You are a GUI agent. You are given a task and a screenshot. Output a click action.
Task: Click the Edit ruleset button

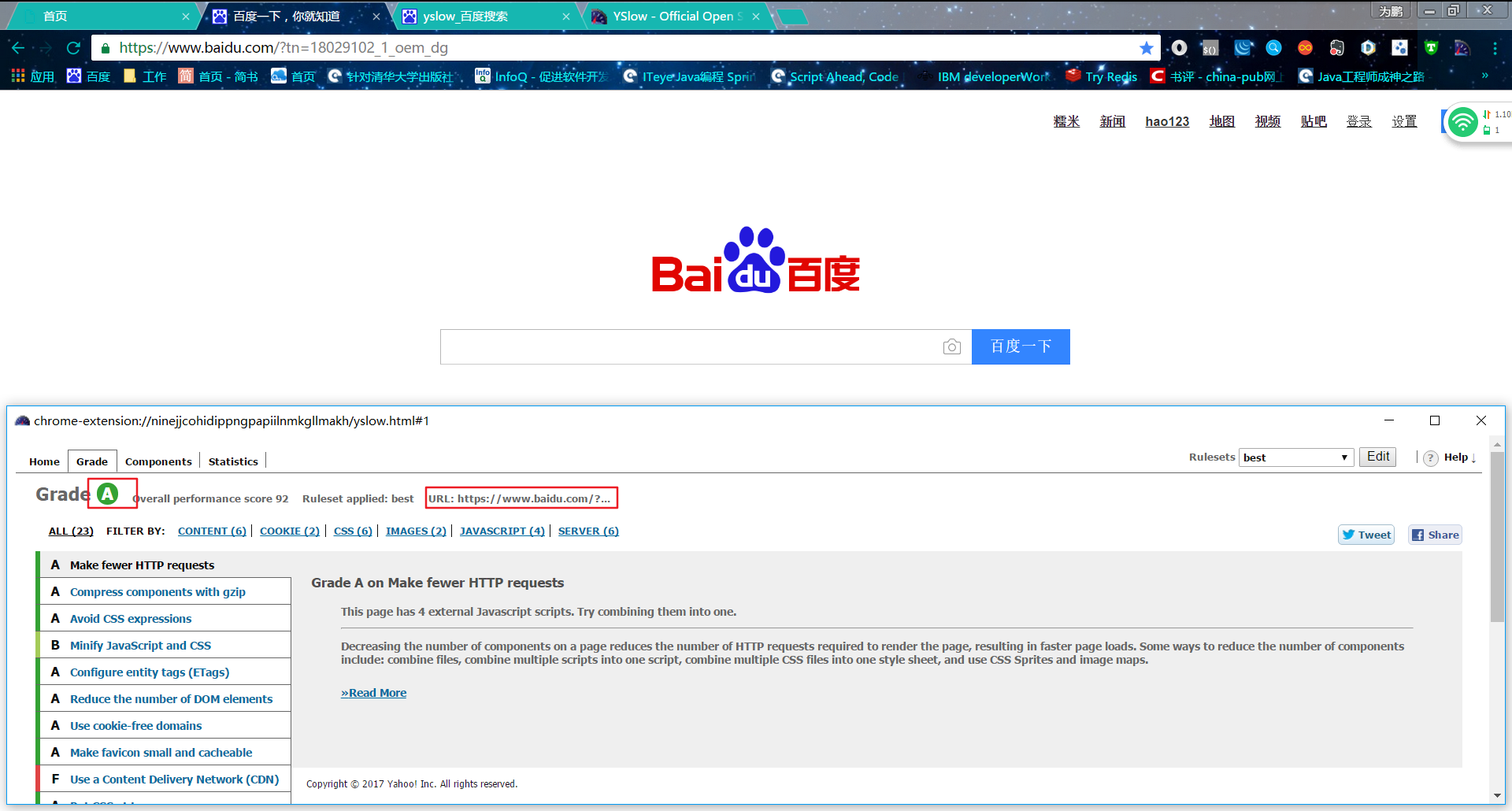(x=1378, y=457)
